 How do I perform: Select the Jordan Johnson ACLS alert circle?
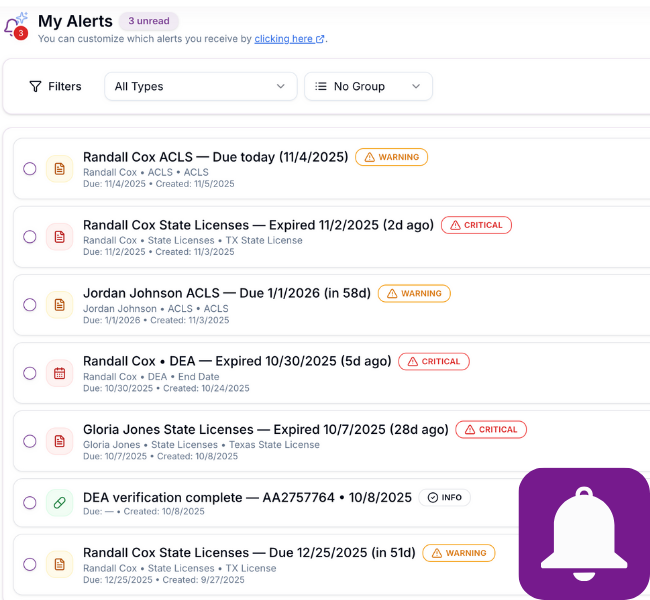[30, 305]
